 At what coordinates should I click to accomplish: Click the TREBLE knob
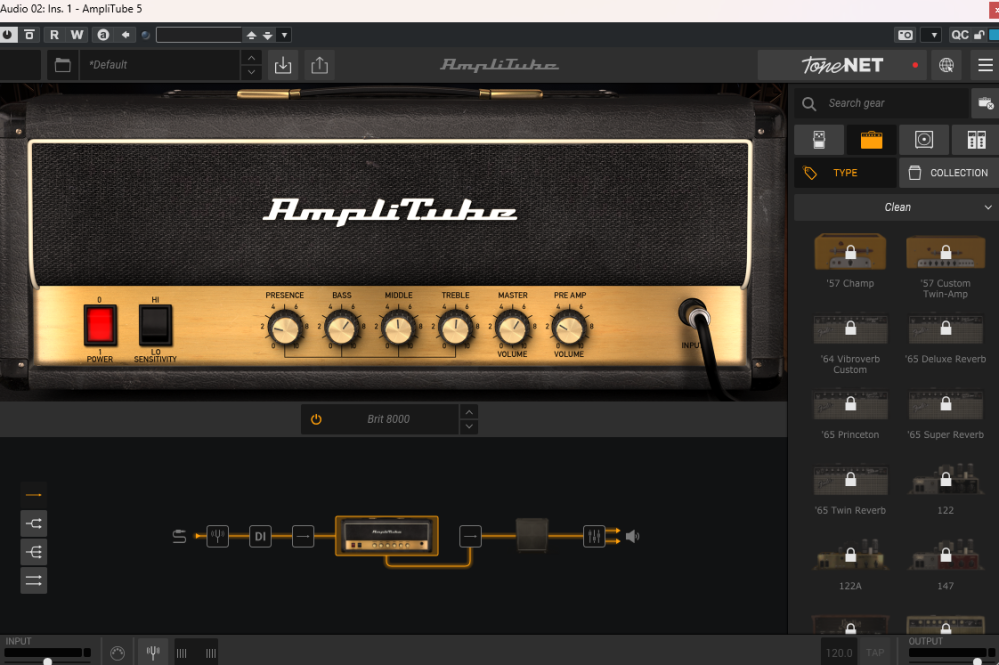tap(456, 329)
